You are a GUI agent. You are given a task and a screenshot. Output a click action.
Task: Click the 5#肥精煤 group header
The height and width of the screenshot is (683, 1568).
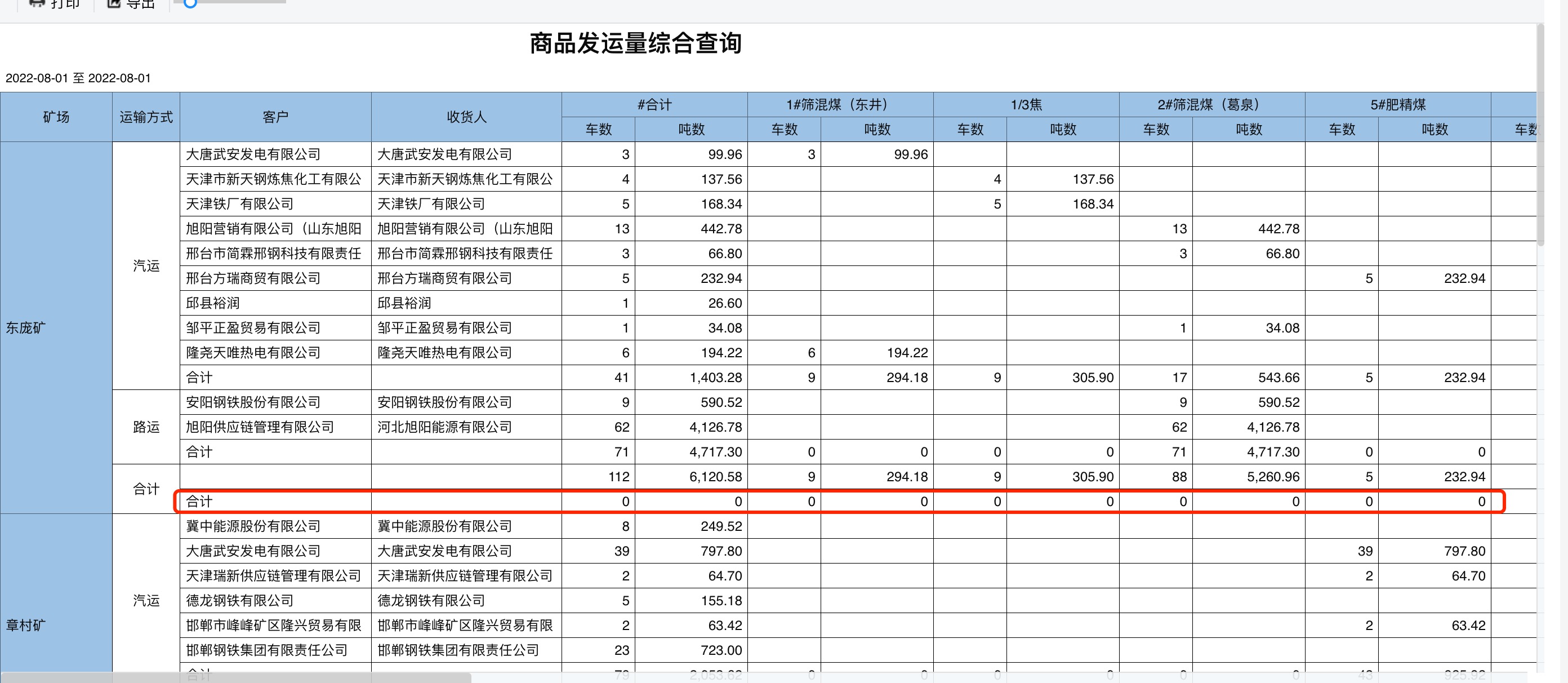pos(1397,105)
